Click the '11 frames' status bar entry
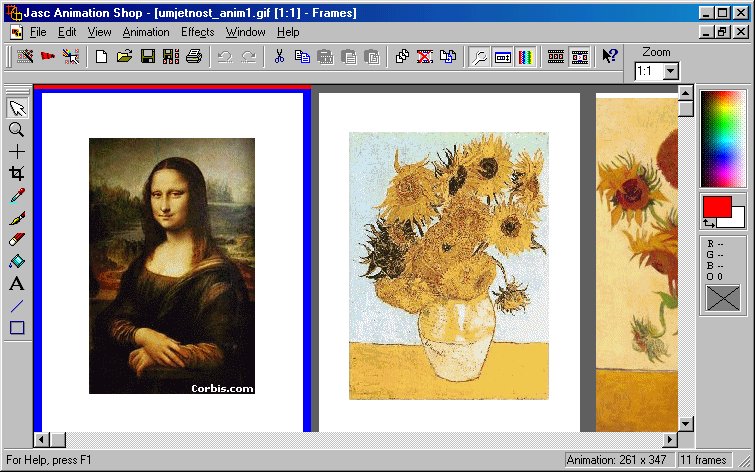Image resolution: width=755 pixels, height=472 pixels. (703, 460)
